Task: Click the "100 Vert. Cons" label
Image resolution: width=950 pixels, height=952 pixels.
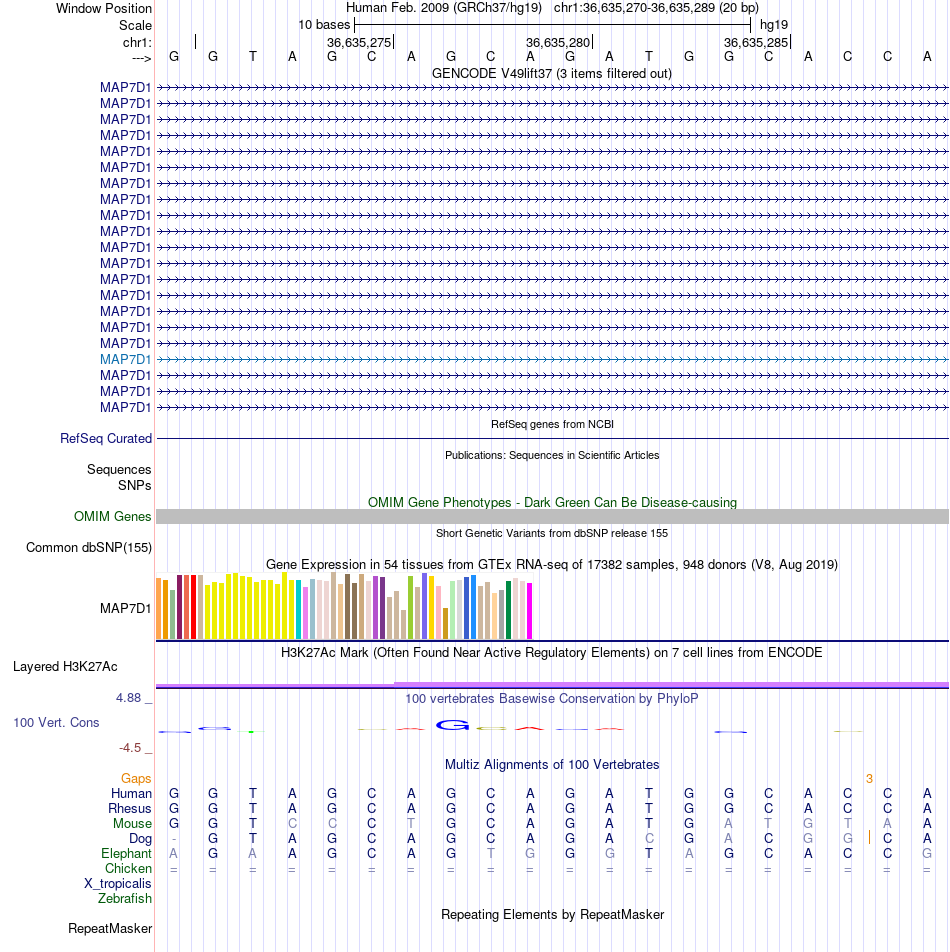Action: coord(56,722)
